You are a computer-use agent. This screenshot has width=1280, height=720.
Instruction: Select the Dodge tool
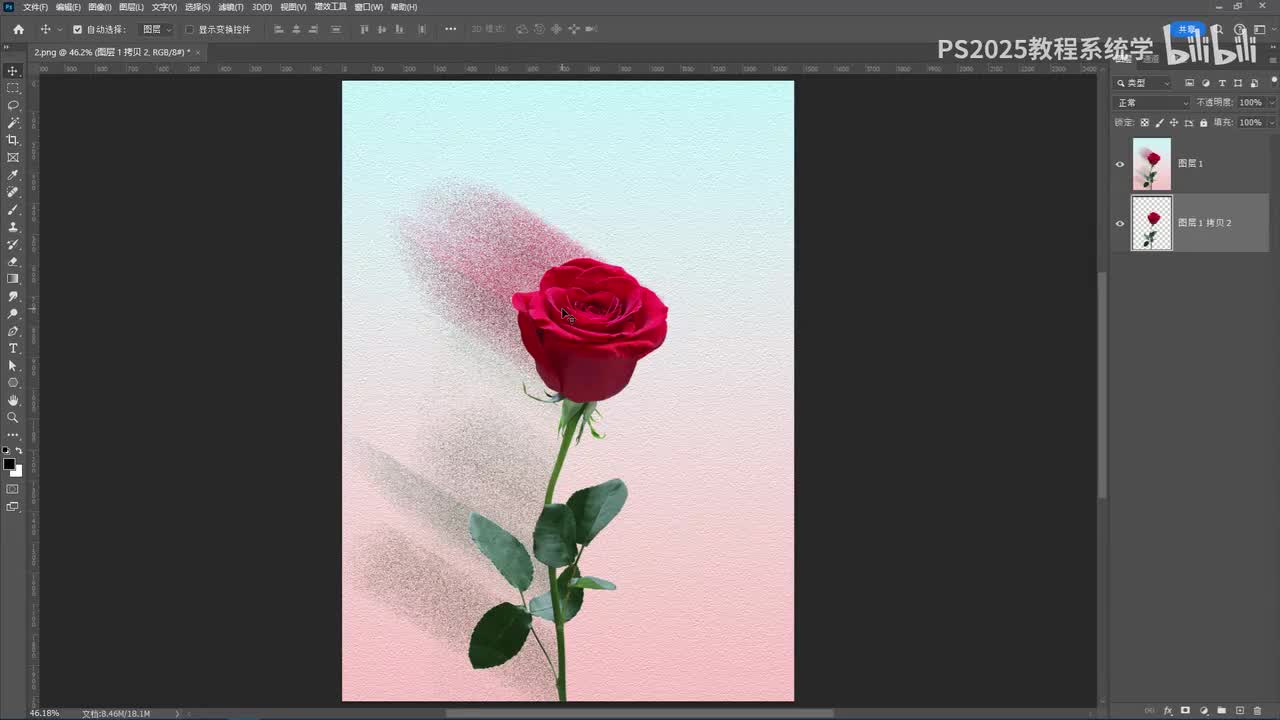point(13,314)
